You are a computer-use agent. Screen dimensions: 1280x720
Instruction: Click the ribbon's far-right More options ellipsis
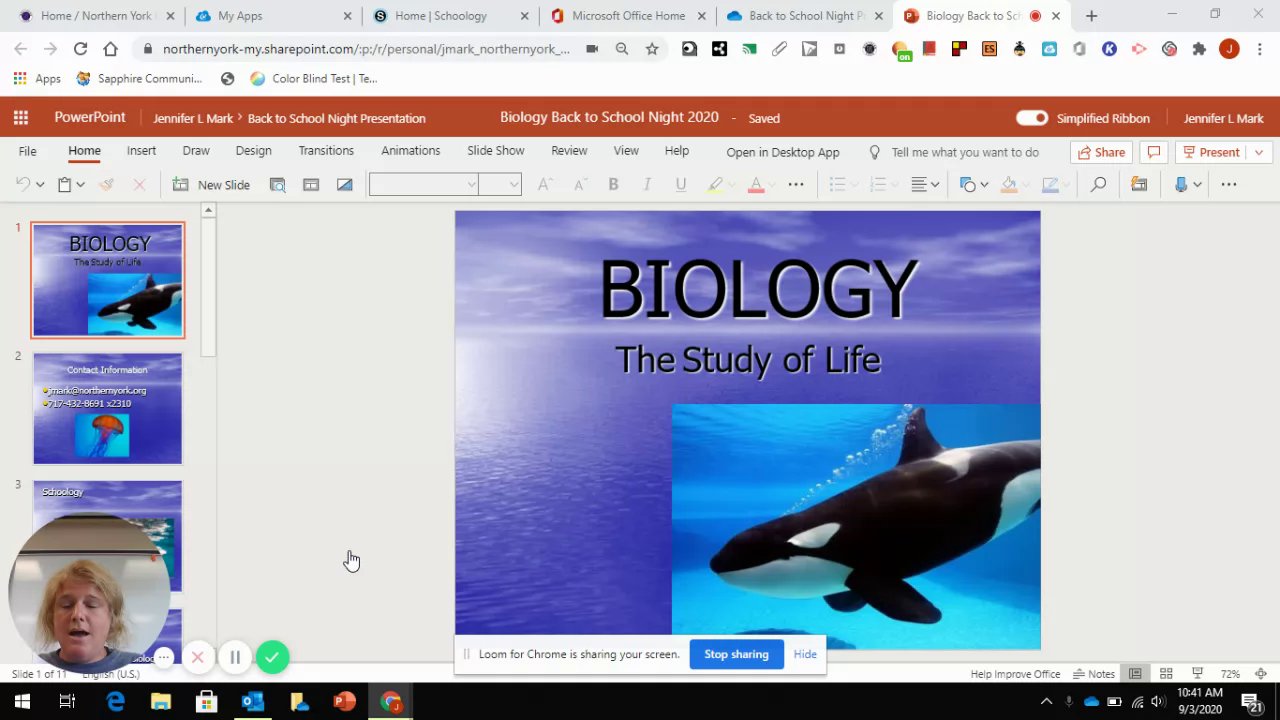(1229, 184)
